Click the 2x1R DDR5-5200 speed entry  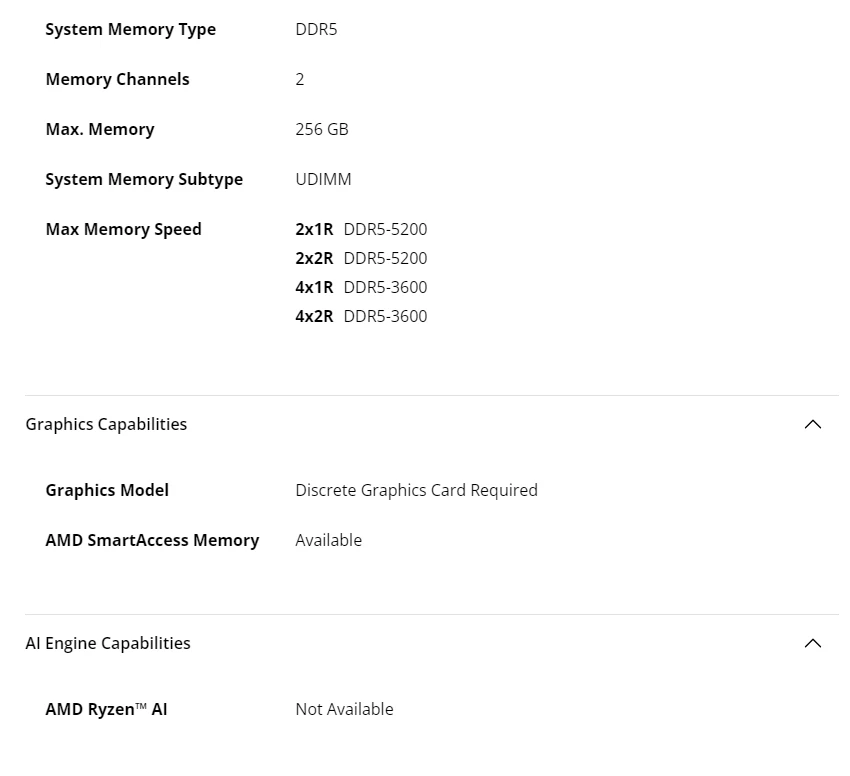pyautogui.click(x=362, y=229)
